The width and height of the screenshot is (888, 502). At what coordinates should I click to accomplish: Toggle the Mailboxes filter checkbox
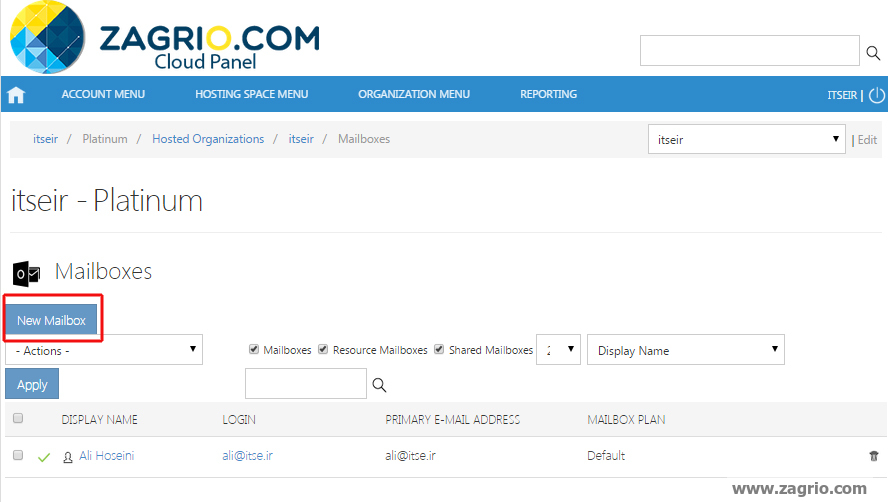[254, 349]
